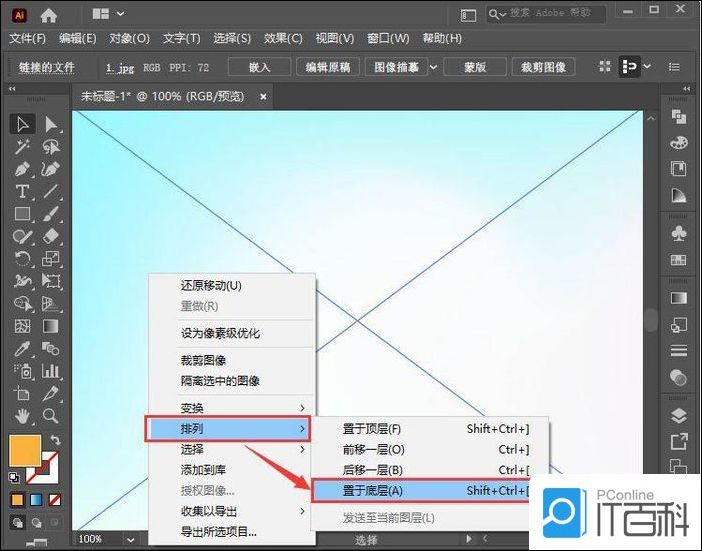Open the 效果(C) menu
702x551 pixels.
point(283,38)
